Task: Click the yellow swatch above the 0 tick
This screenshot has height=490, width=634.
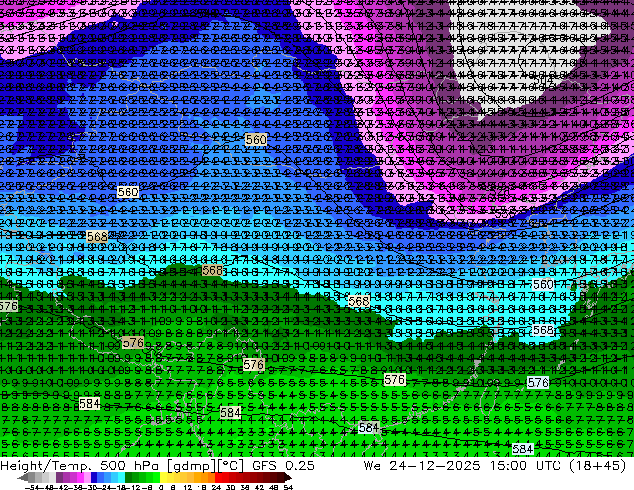Action: pos(163,477)
